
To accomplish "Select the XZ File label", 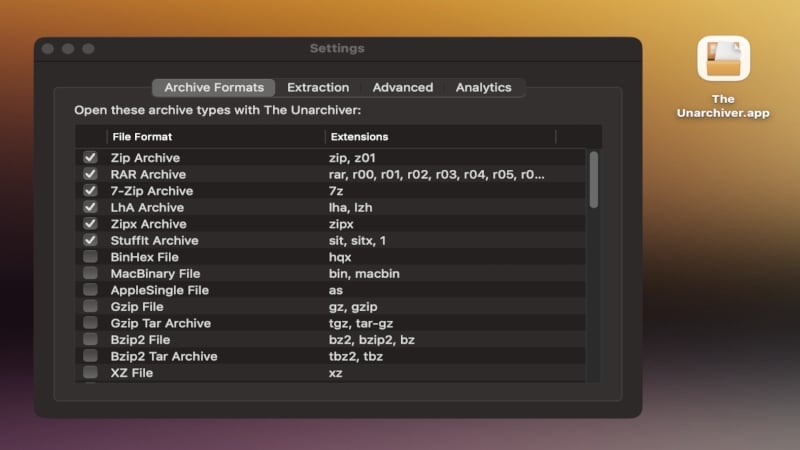I will point(132,373).
